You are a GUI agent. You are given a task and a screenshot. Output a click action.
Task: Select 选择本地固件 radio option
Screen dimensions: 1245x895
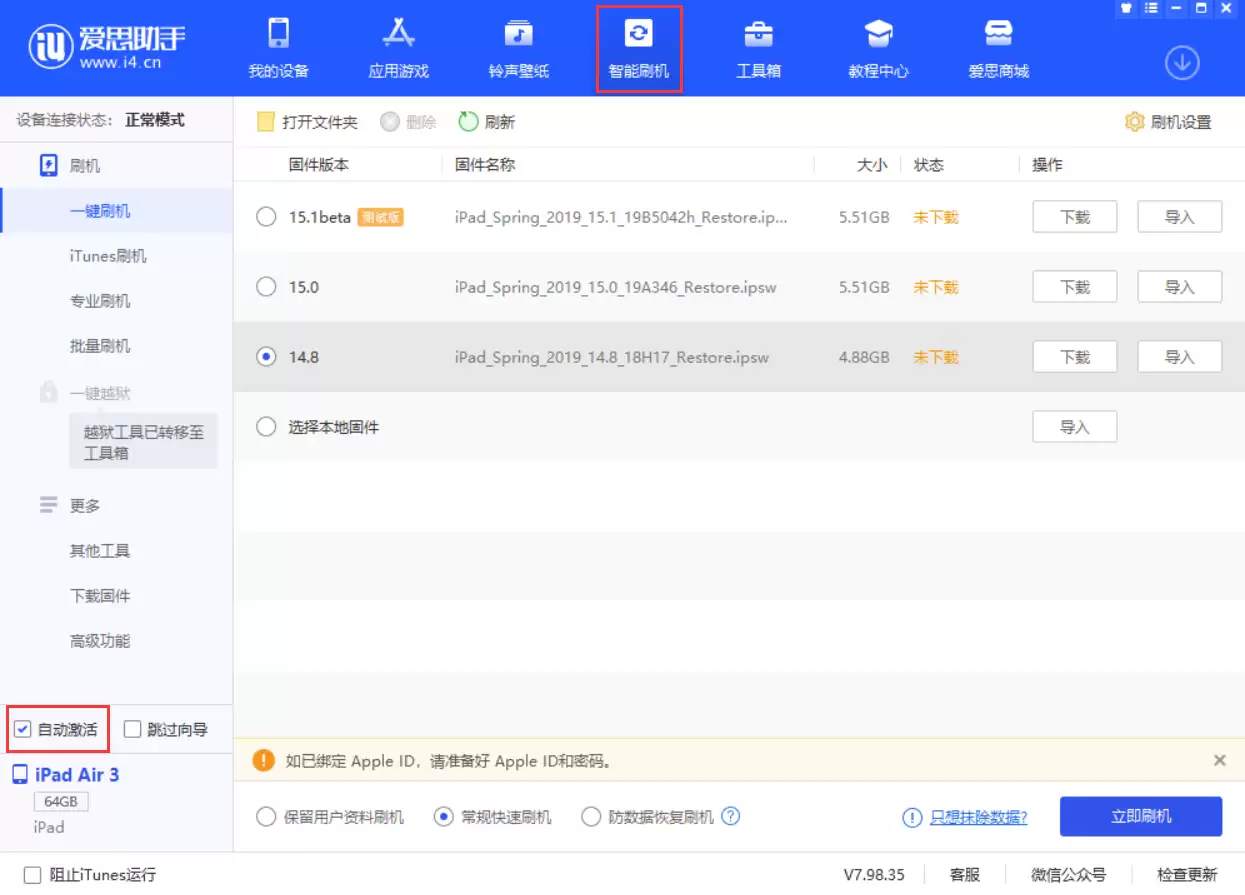[266, 427]
